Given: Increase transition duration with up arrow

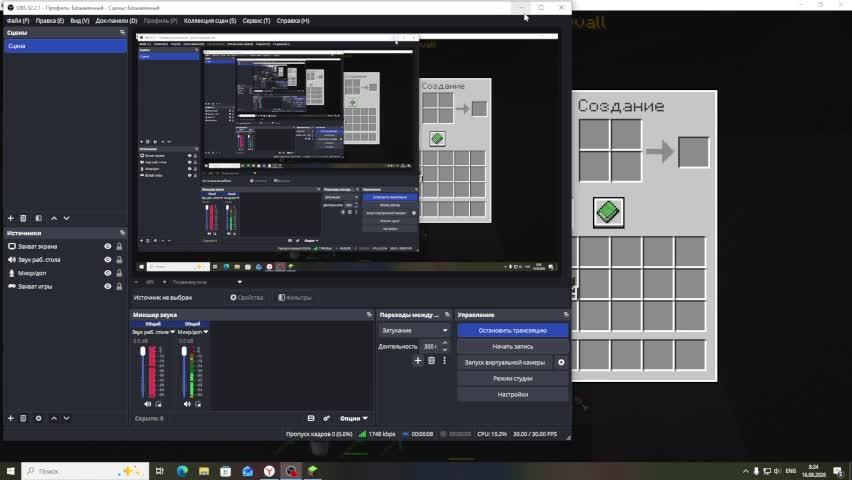Looking at the screenshot, I should pyautogui.click(x=445, y=343).
